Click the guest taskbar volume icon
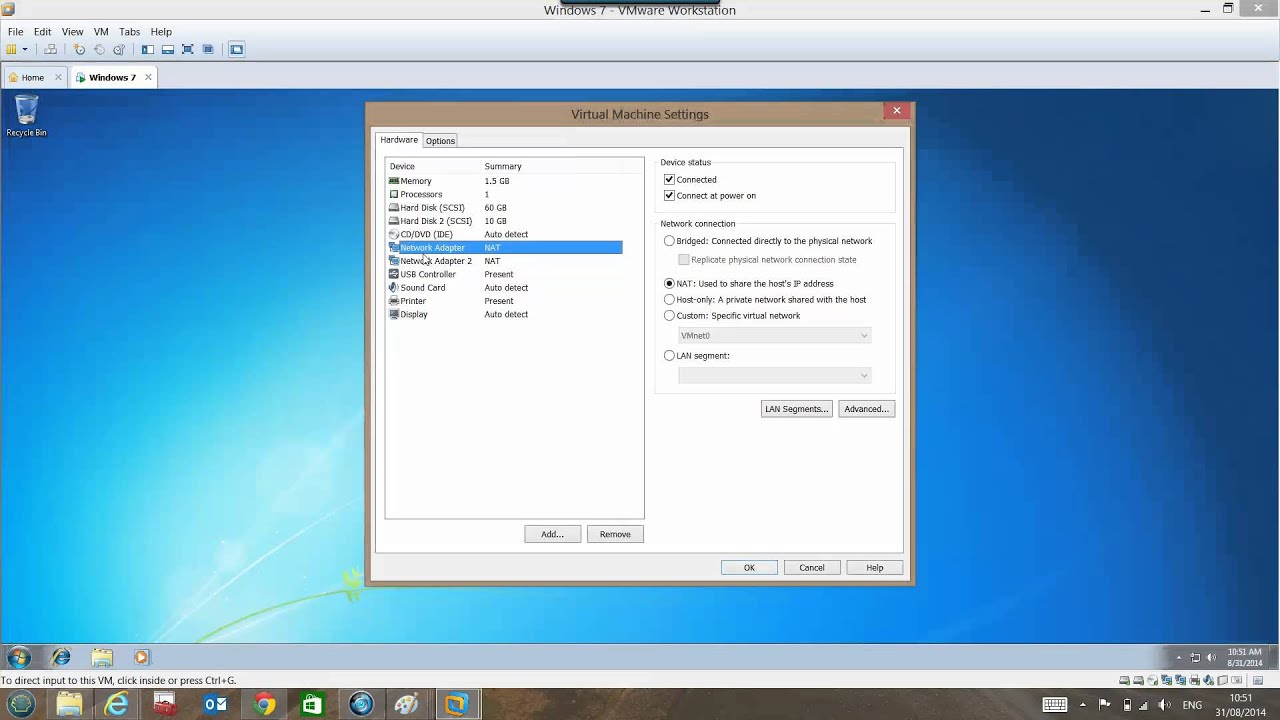Image resolution: width=1280 pixels, height=720 pixels. (1212, 658)
